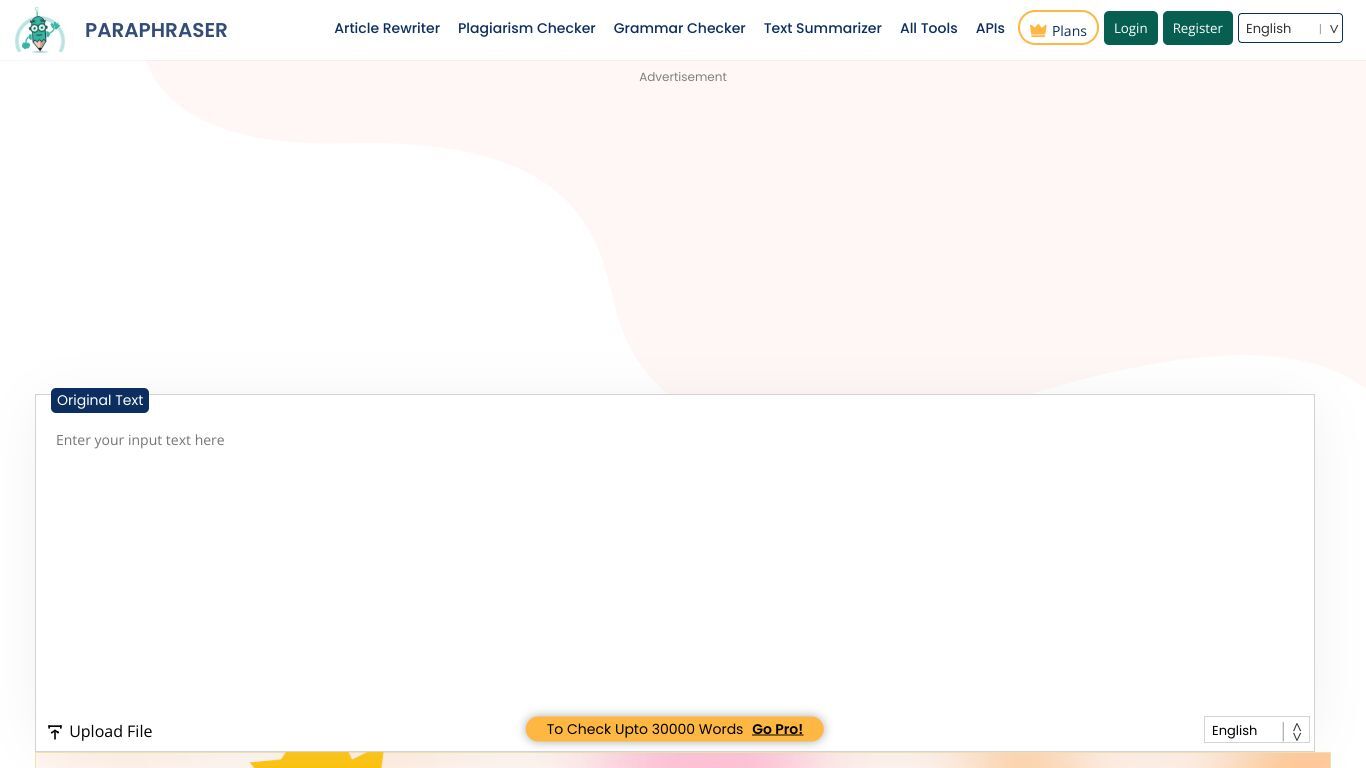Expand the text language selector in editor
This screenshot has height=768, width=1366.
point(1243,730)
